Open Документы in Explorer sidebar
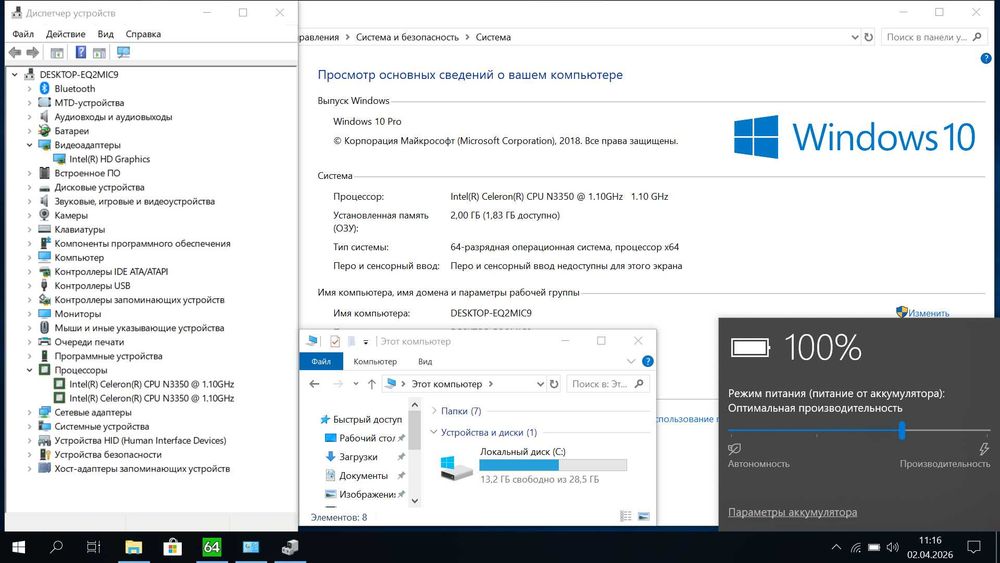This screenshot has width=1000, height=563. 362,476
